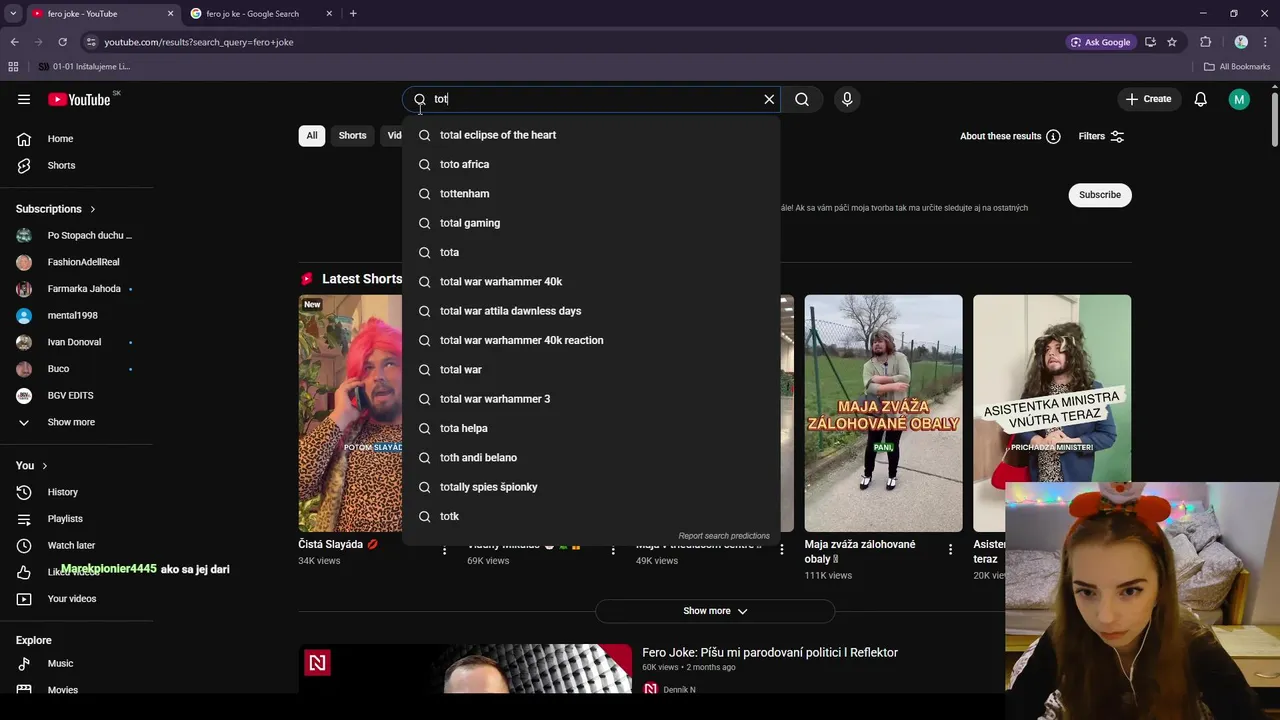Expand the You section chevron
Viewport: 1280px width, 720px height.
pos(44,466)
